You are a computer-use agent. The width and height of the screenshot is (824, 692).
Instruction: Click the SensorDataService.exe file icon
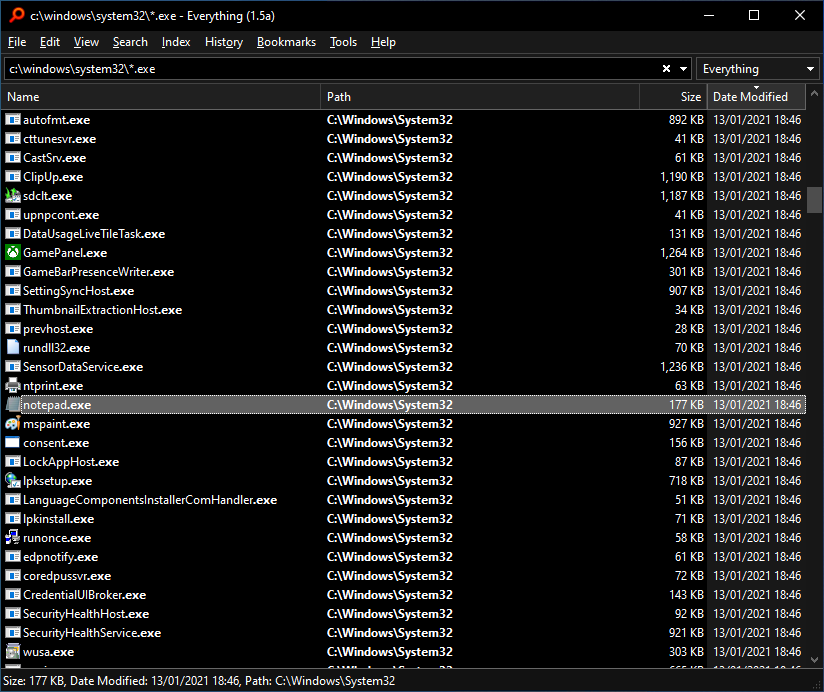pyautogui.click(x=13, y=367)
